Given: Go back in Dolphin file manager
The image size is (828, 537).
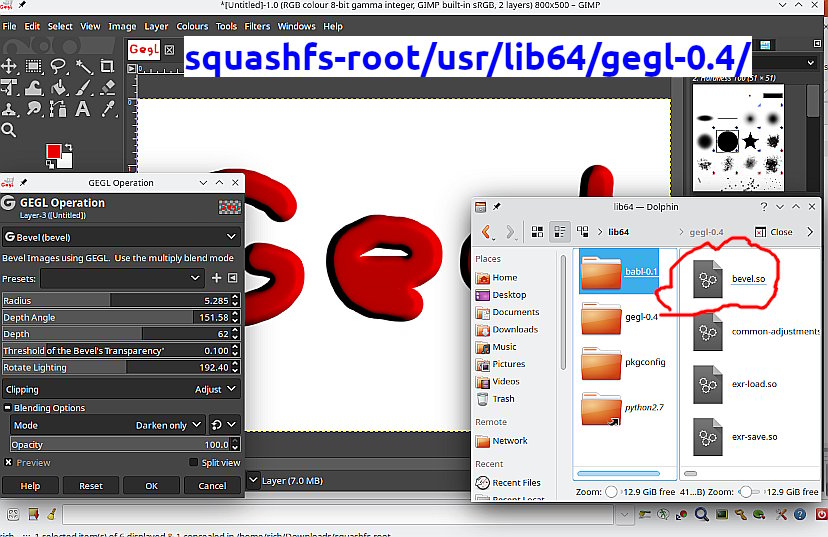Looking at the screenshot, I should pos(486,232).
